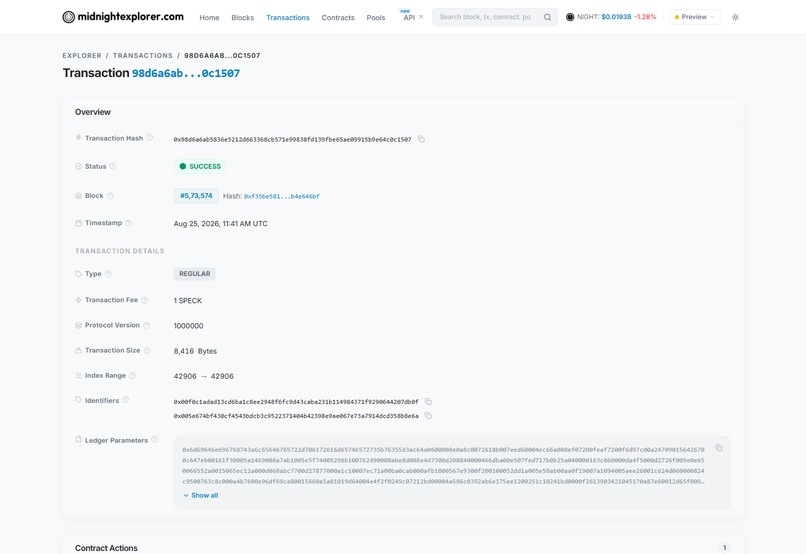
Task: Select the Transactions nav item
Action: (x=288, y=17)
